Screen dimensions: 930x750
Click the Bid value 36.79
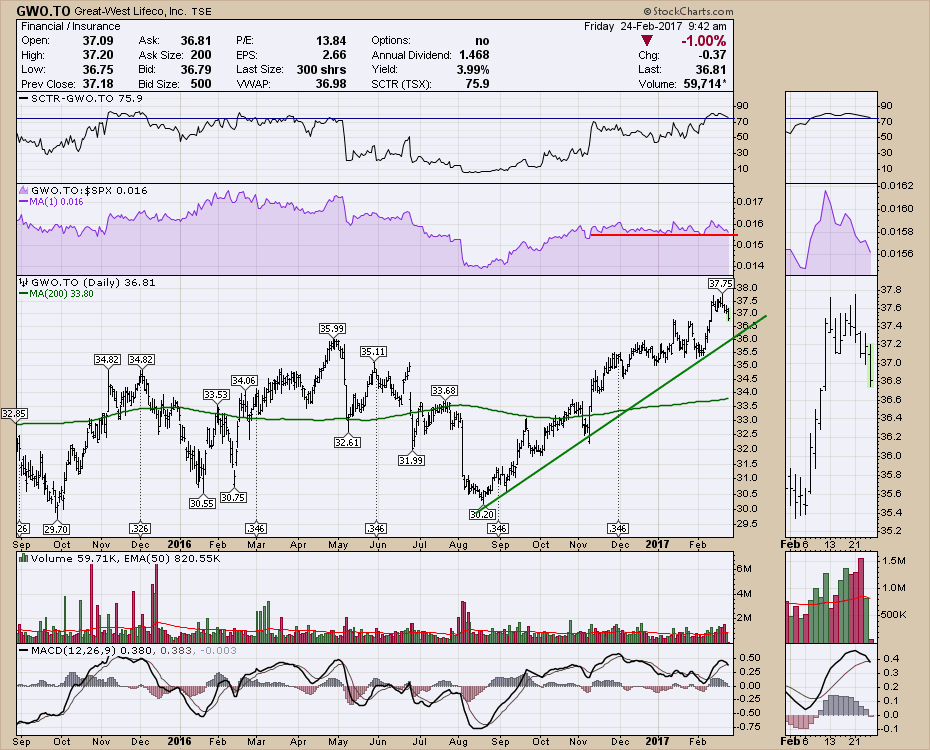pyautogui.click(x=196, y=69)
